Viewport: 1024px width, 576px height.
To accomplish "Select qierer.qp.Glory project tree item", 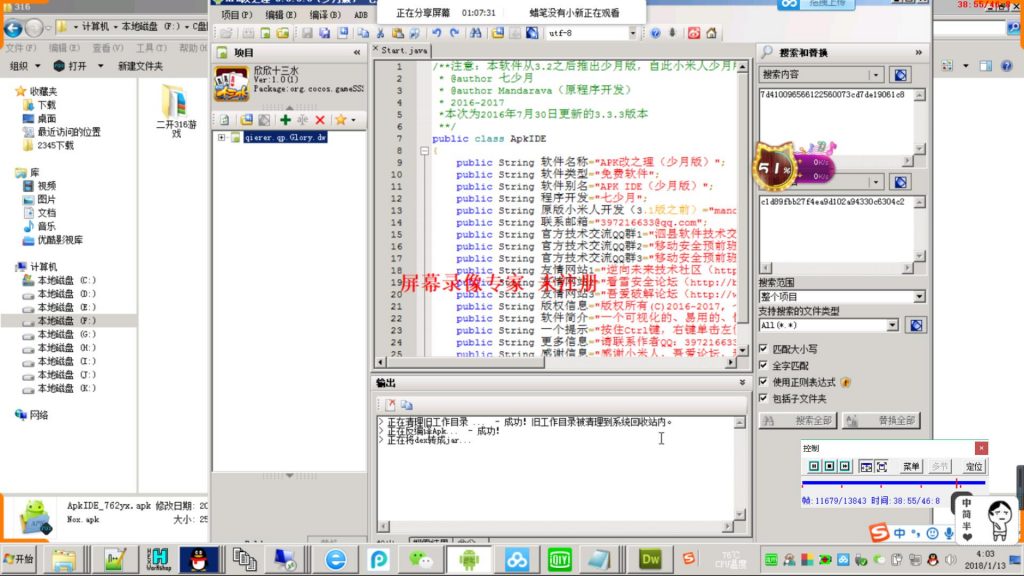I will 285,138.
